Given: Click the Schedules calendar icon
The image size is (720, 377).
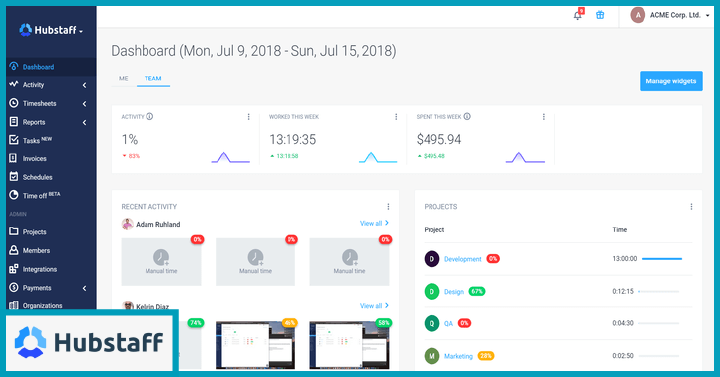Looking at the screenshot, I should pyautogui.click(x=14, y=176).
